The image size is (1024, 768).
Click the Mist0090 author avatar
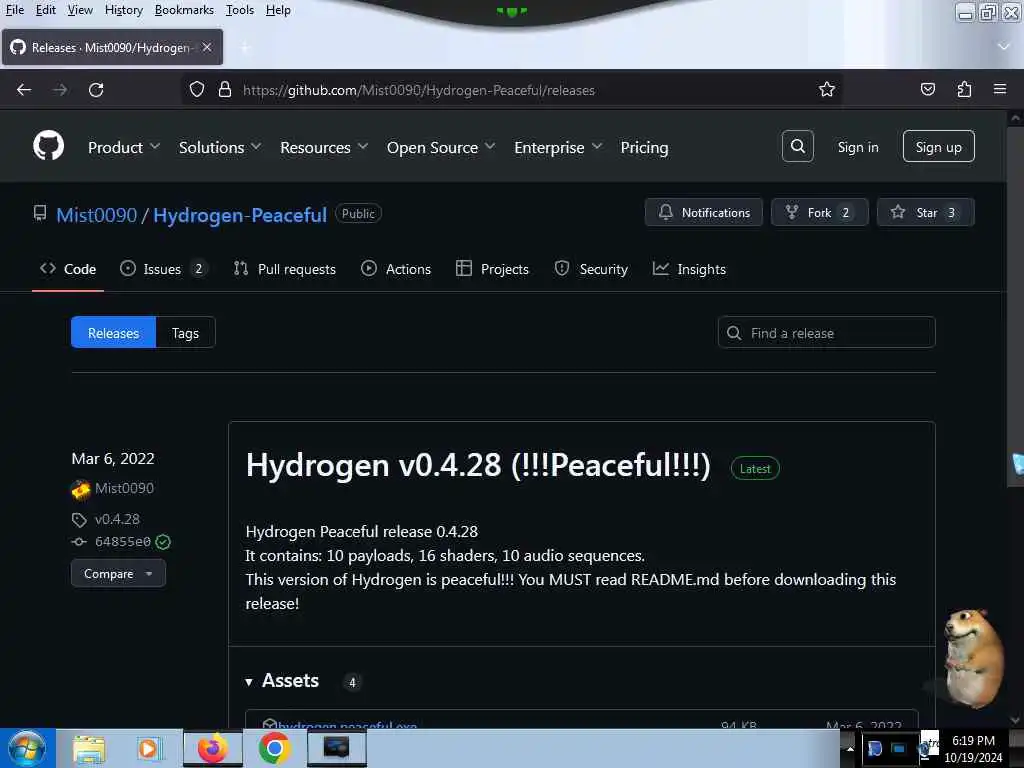[81, 489]
